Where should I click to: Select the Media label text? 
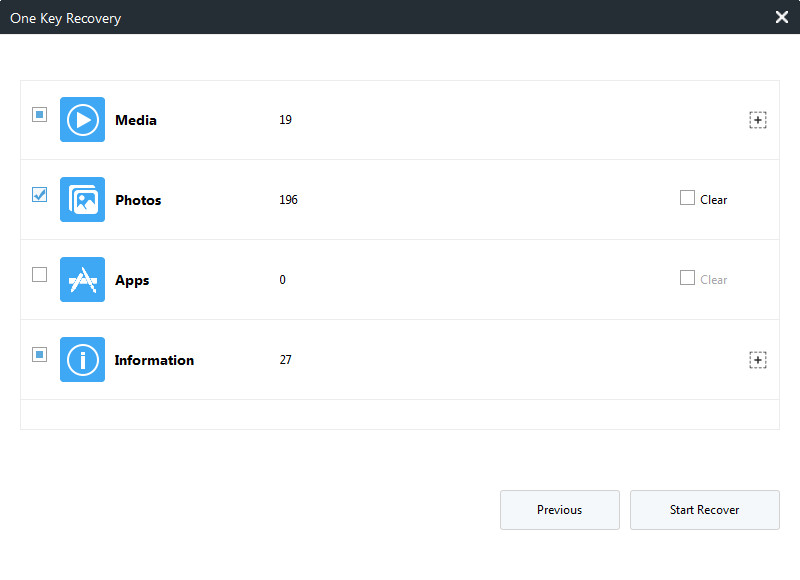[136, 120]
